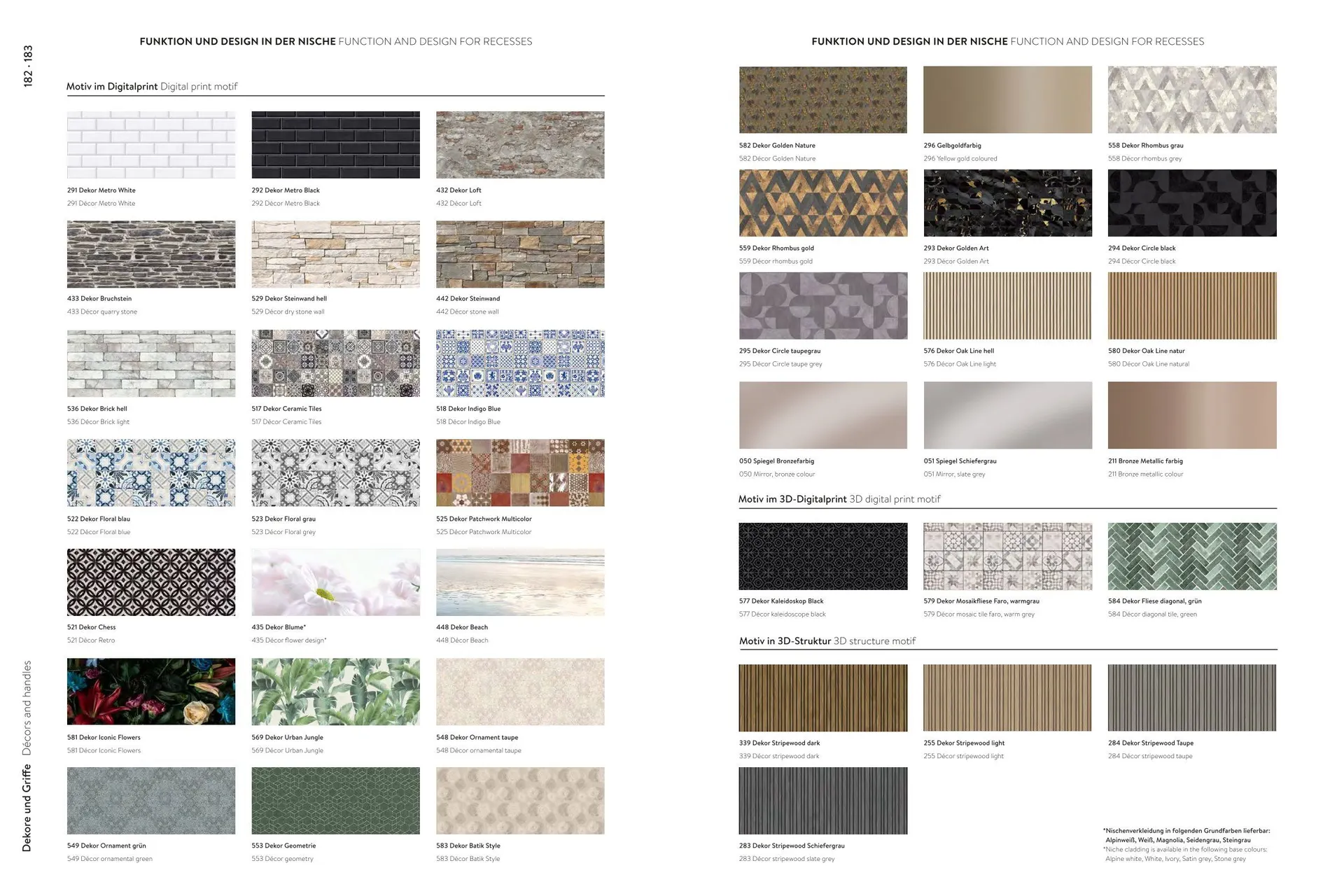Pick the Golden Nature decor swatch
This screenshot has height=896, width=1344.
coord(822,100)
